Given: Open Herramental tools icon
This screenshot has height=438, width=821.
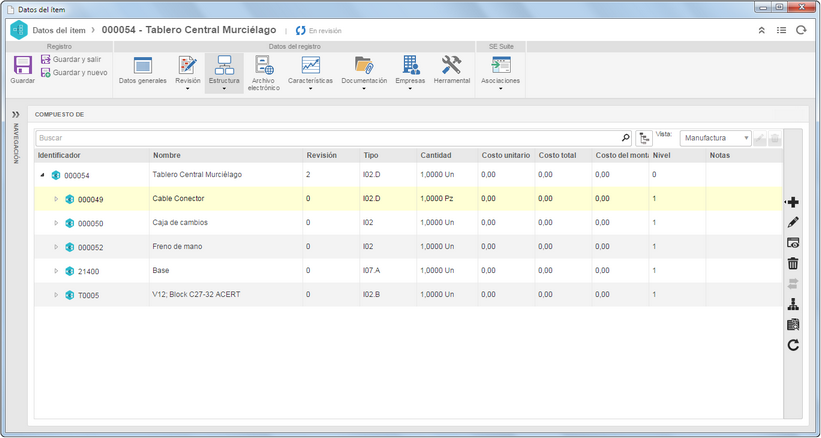Looking at the screenshot, I should 451,65.
